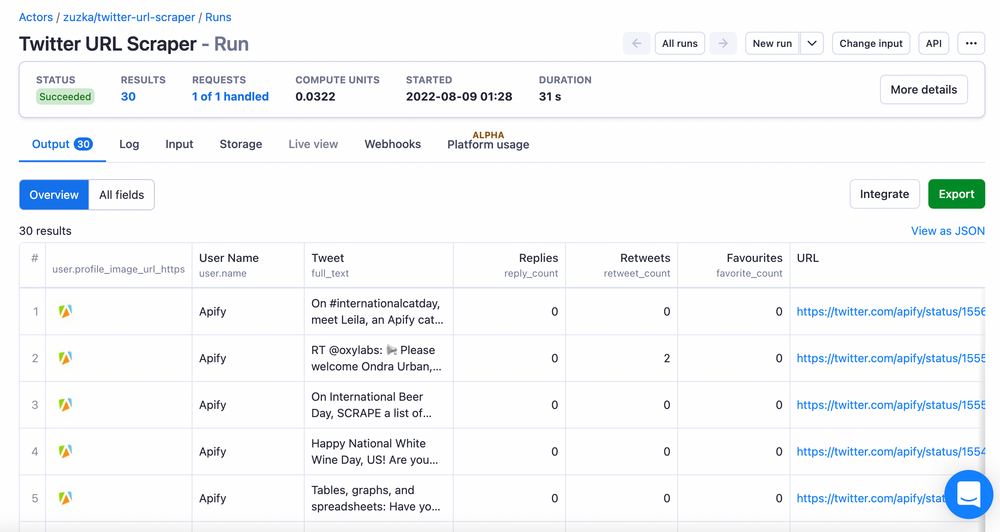Open the chat support bubble
Viewport: 1000px width, 532px height.
968,494
